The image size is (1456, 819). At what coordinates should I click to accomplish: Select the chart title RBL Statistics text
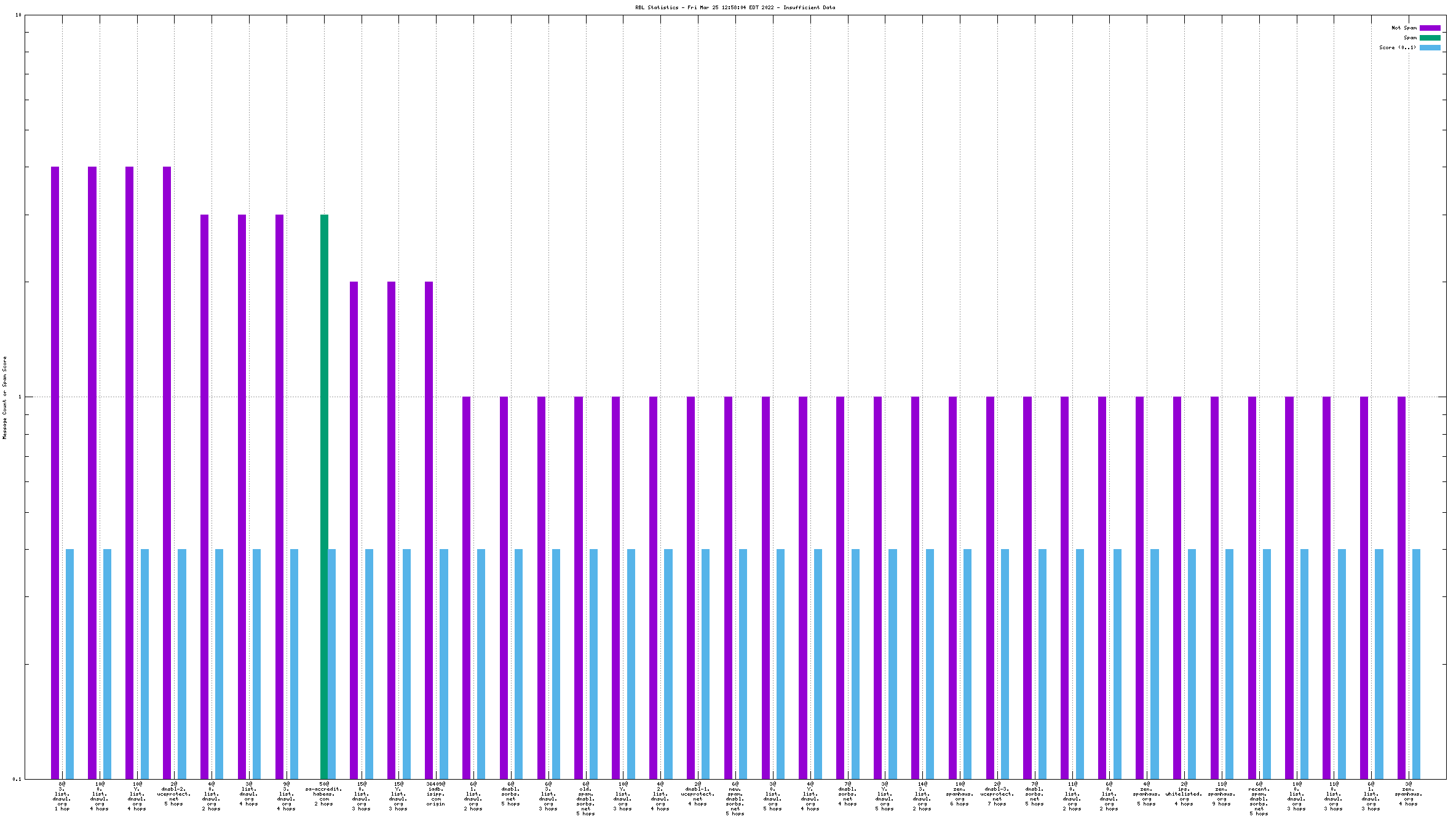click(735, 7)
